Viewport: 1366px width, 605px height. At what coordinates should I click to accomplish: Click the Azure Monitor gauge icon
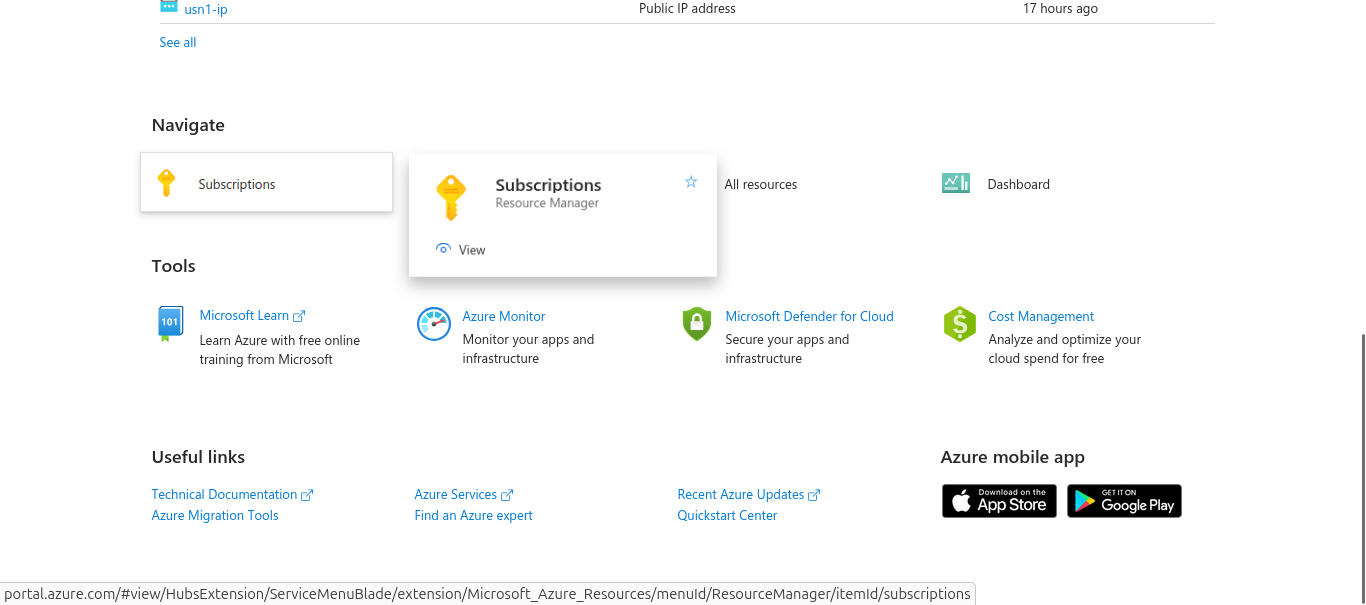[x=434, y=324]
